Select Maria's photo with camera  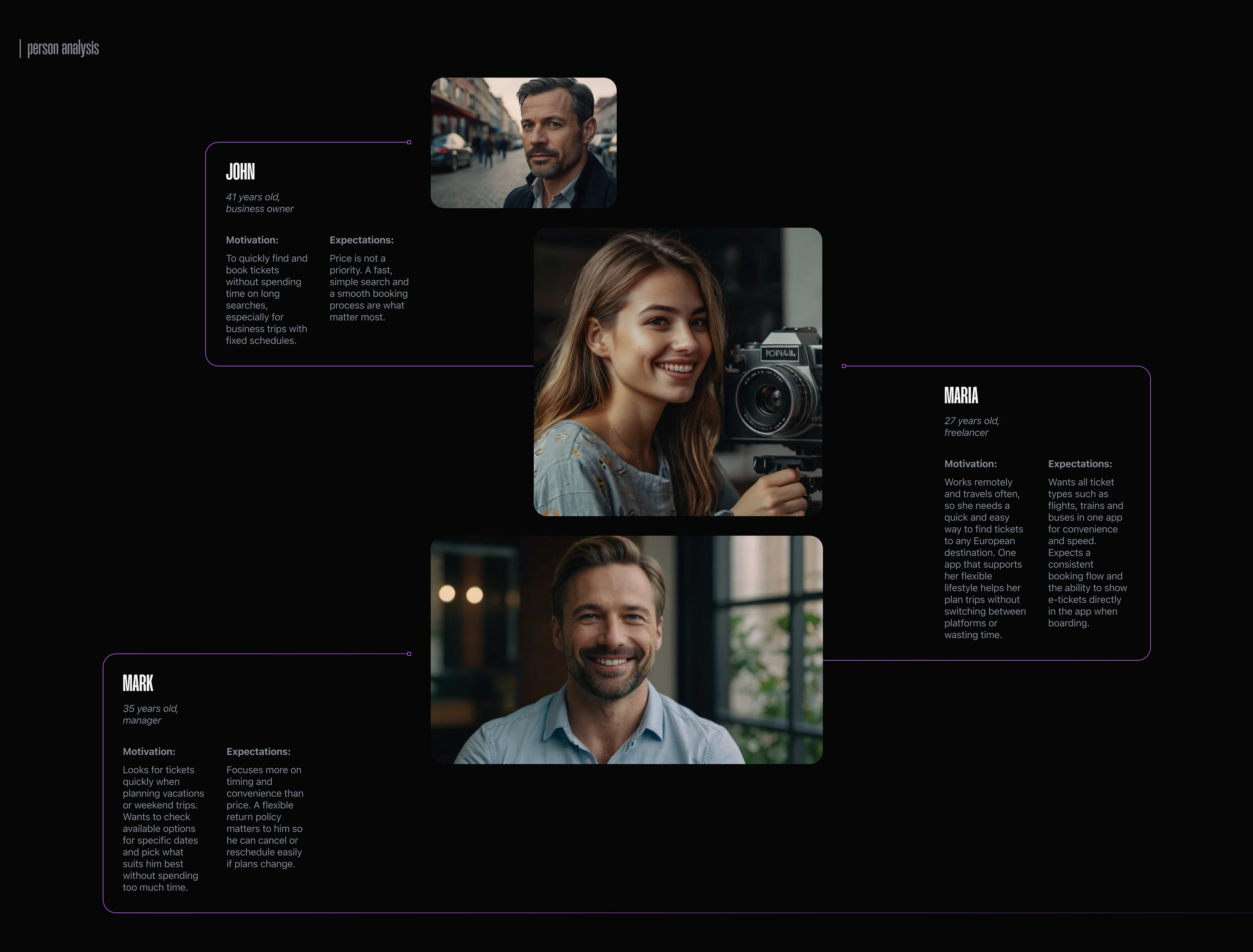(x=678, y=372)
